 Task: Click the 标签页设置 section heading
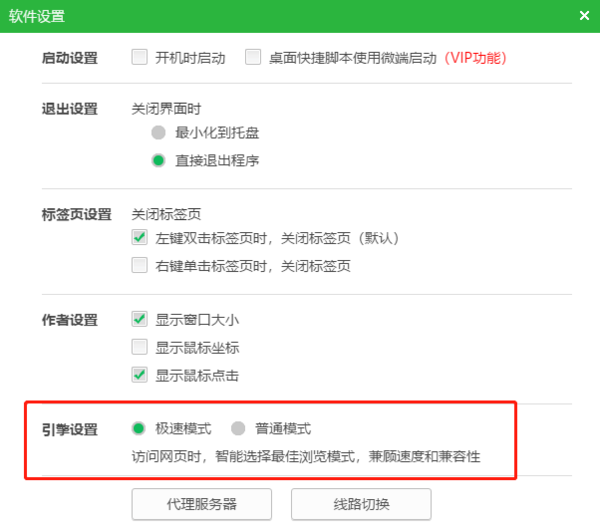76,214
